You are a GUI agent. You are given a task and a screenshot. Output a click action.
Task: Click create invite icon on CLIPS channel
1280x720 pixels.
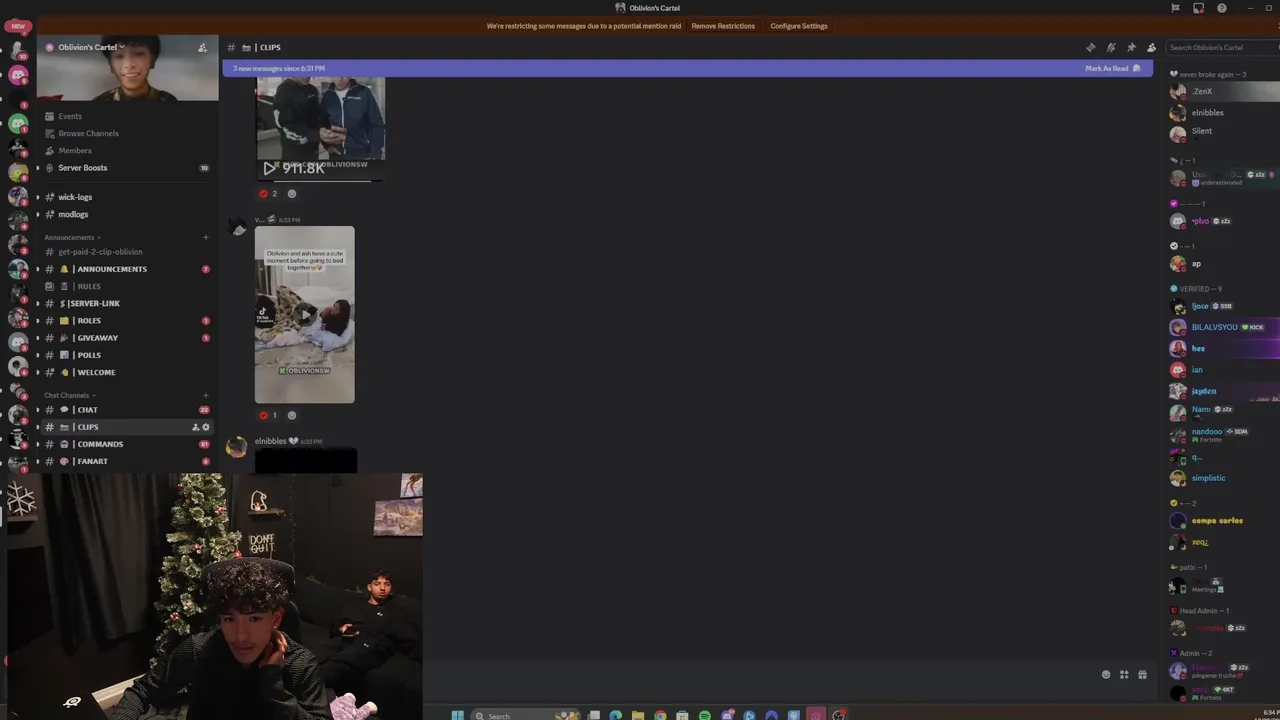[x=196, y=427]
